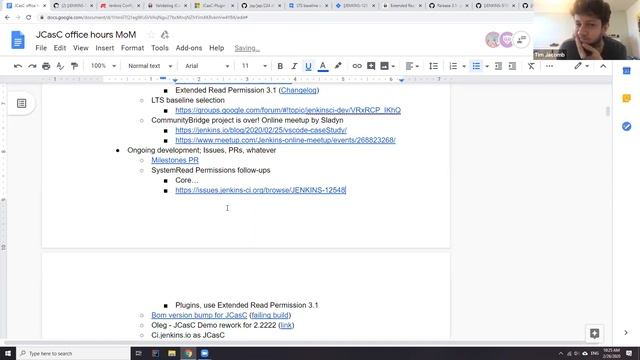Open the meetup.com Jenkins online meetup link

pyautogui.click(x=286, y=140)
